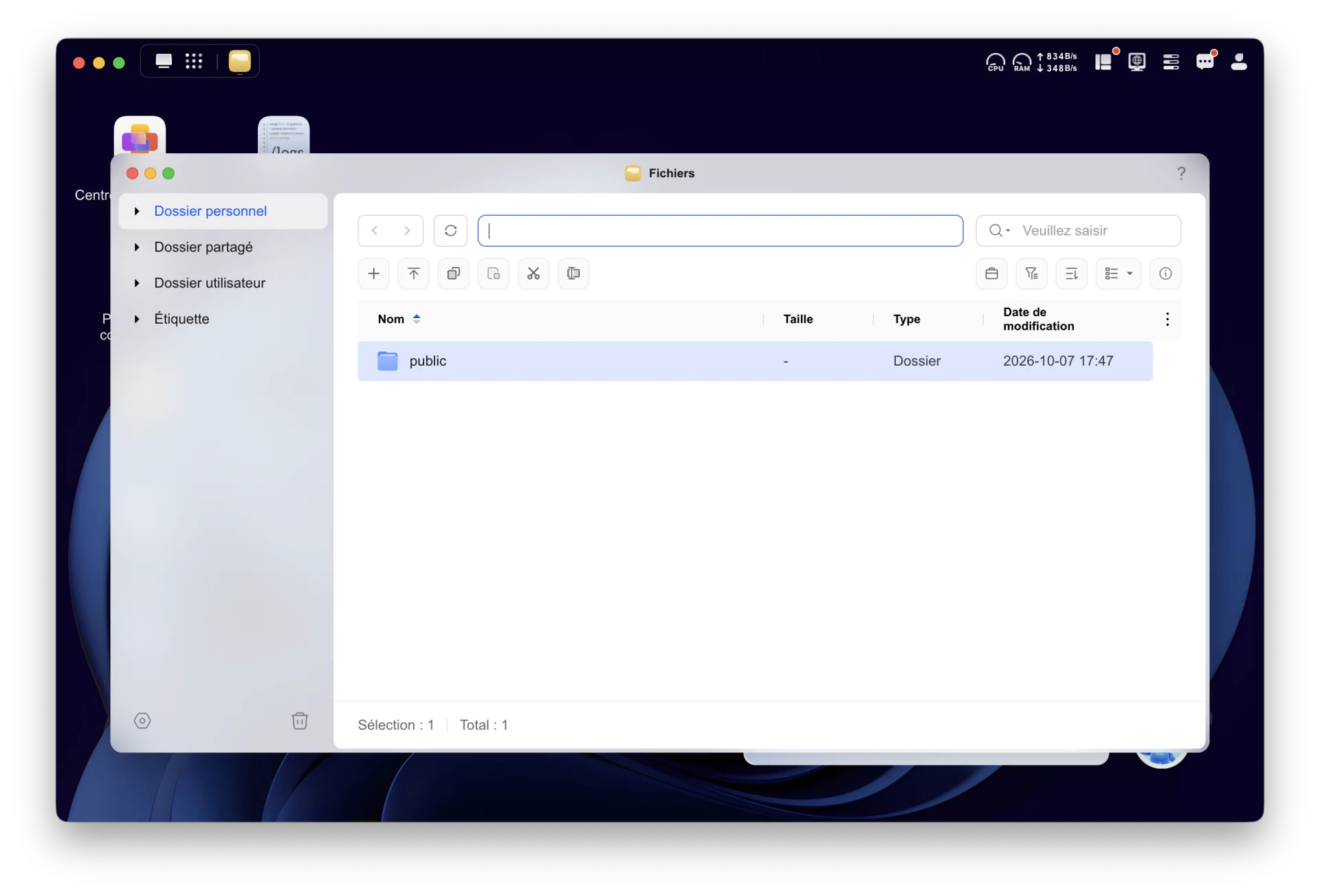Sort by Date de modification column
Screen dimensions: 1320x896
1038,319
